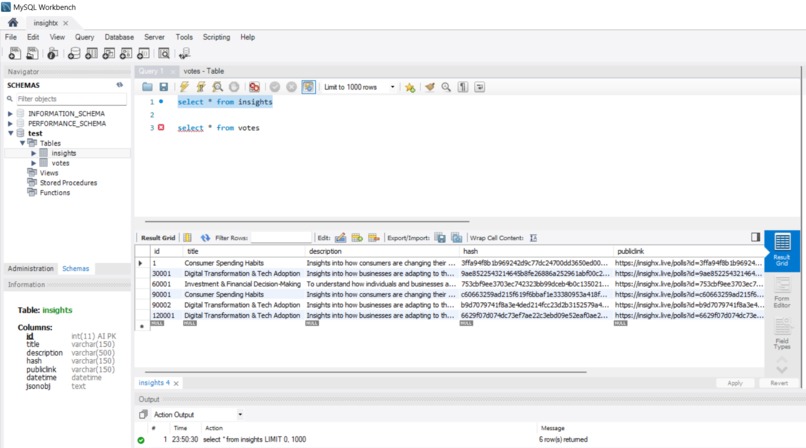Screen dimensions: 806x448
Task: Create new table toolbar icon
Action: (x=91, y=53)
